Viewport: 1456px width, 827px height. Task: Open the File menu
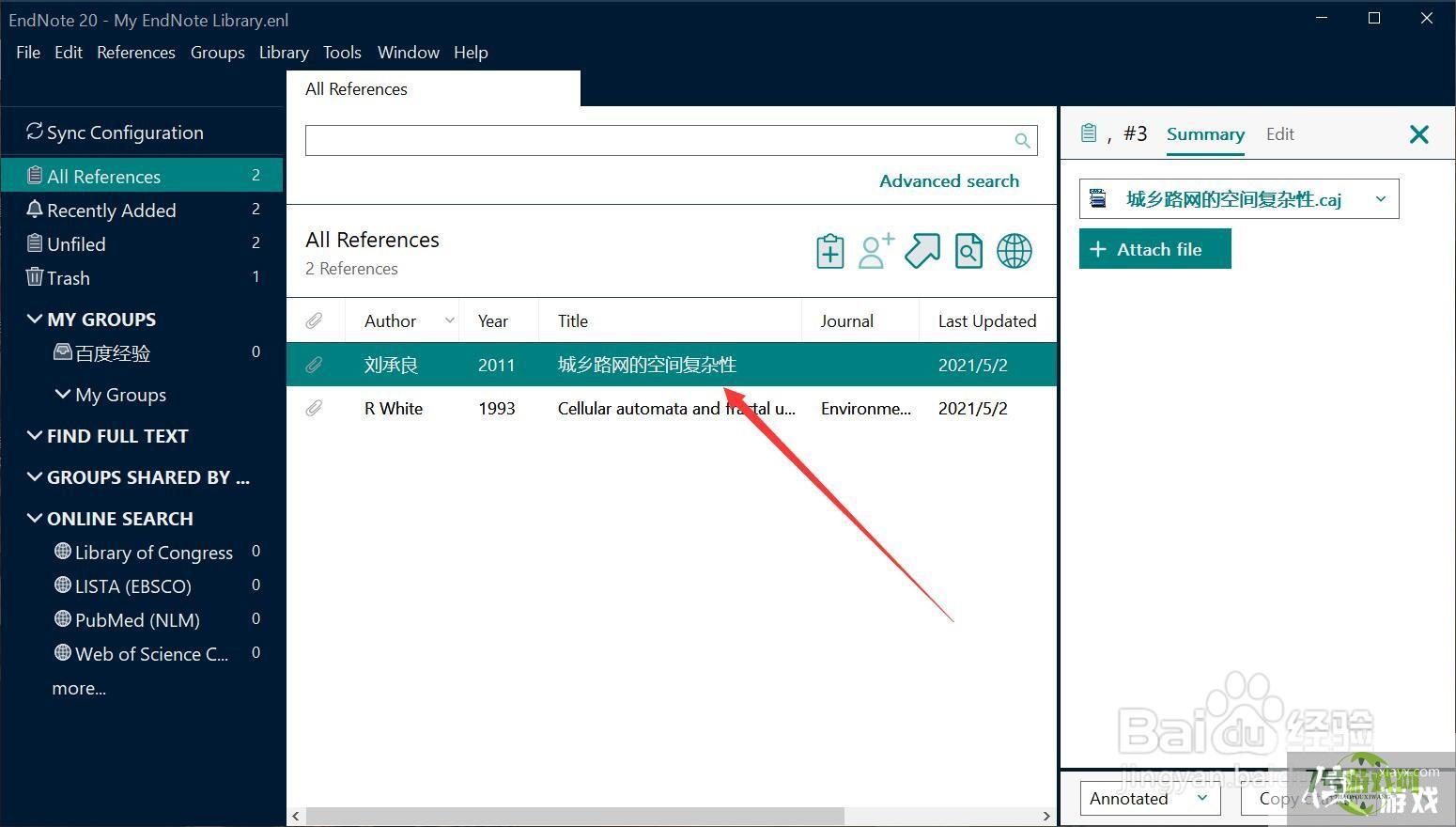(28, 53)
